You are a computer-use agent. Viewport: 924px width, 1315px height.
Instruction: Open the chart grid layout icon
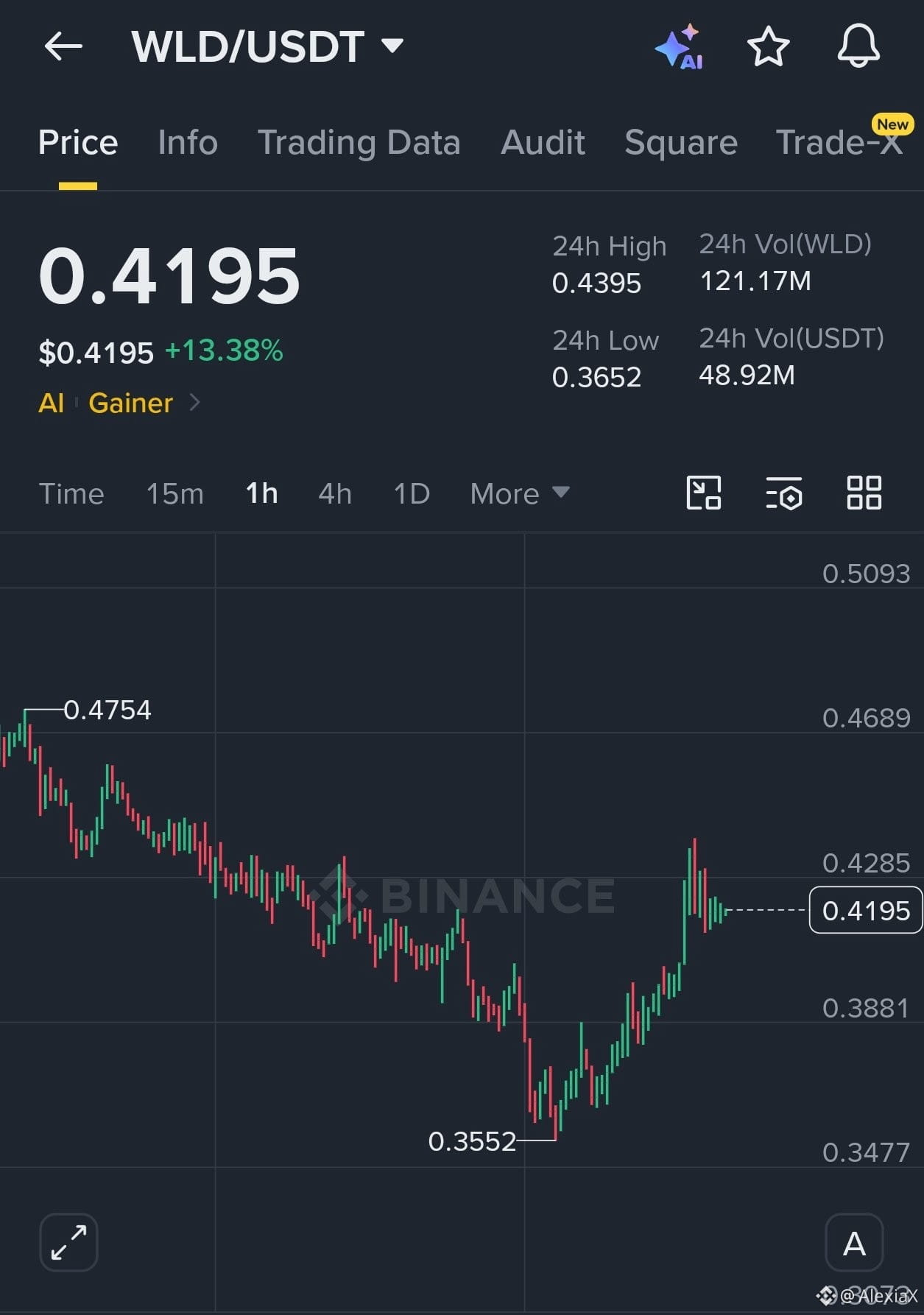pyautogui.click(x=864, y=493)
